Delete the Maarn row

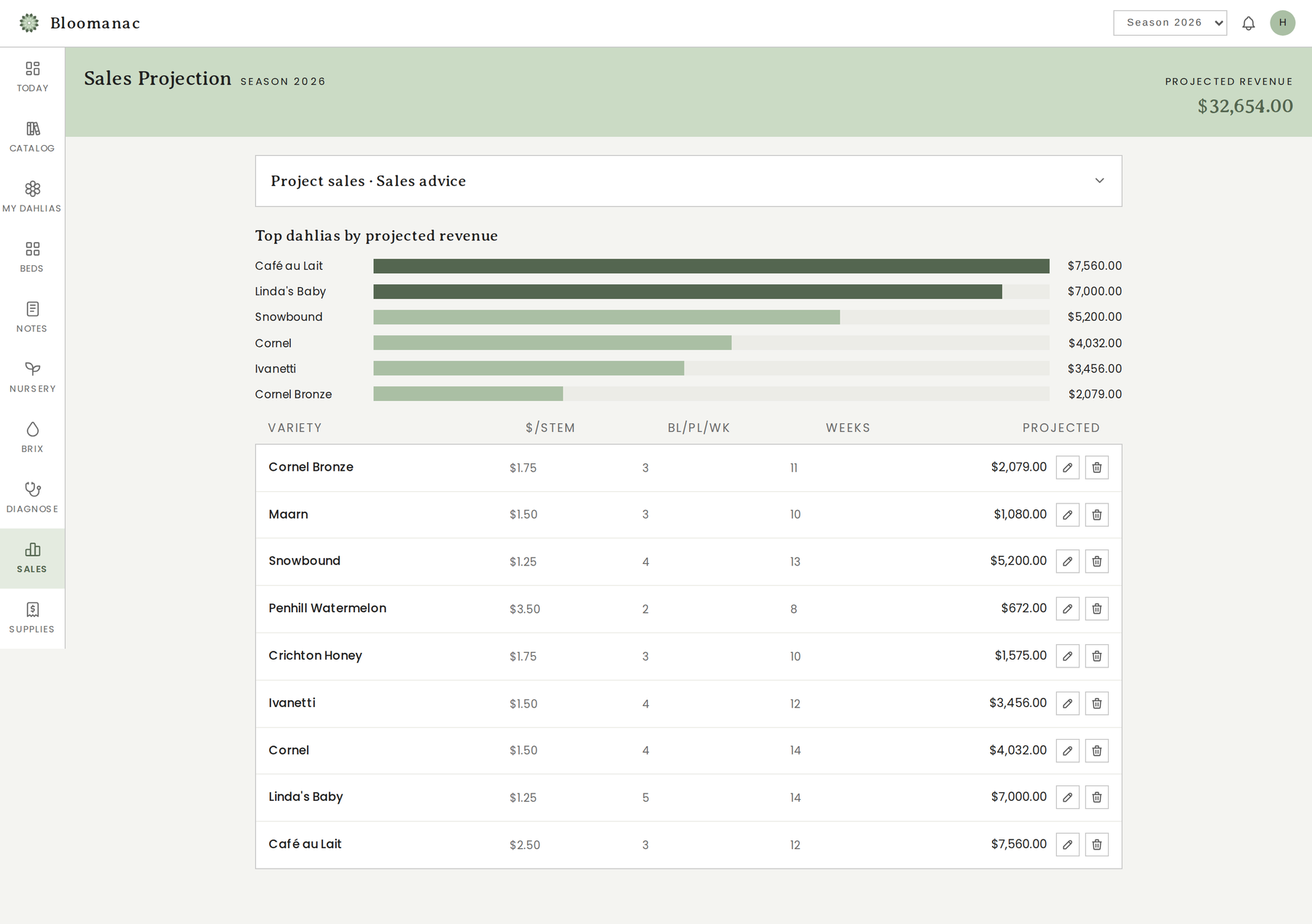click(1097, 515)
